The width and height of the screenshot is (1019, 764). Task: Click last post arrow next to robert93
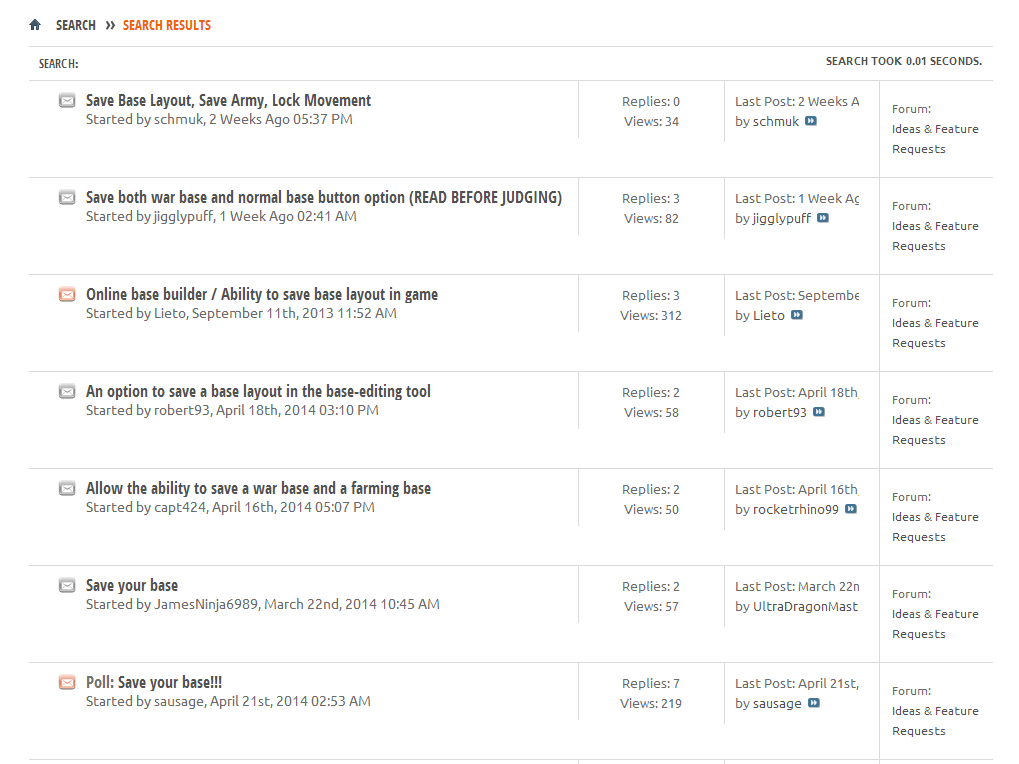(819, 412)
